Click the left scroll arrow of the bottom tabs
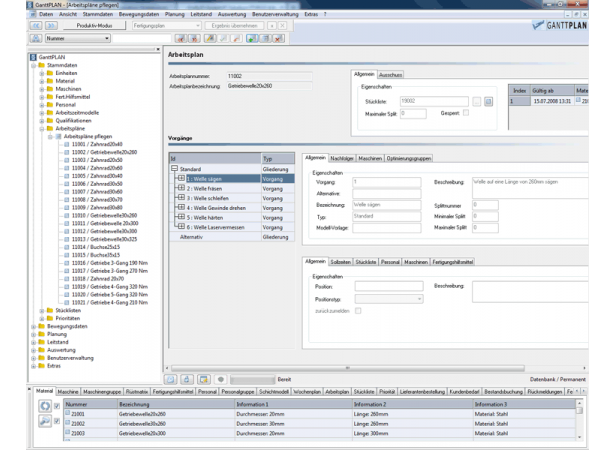This screenshot has height=450, width=615. pyautogui.click(x=577, y=392)
